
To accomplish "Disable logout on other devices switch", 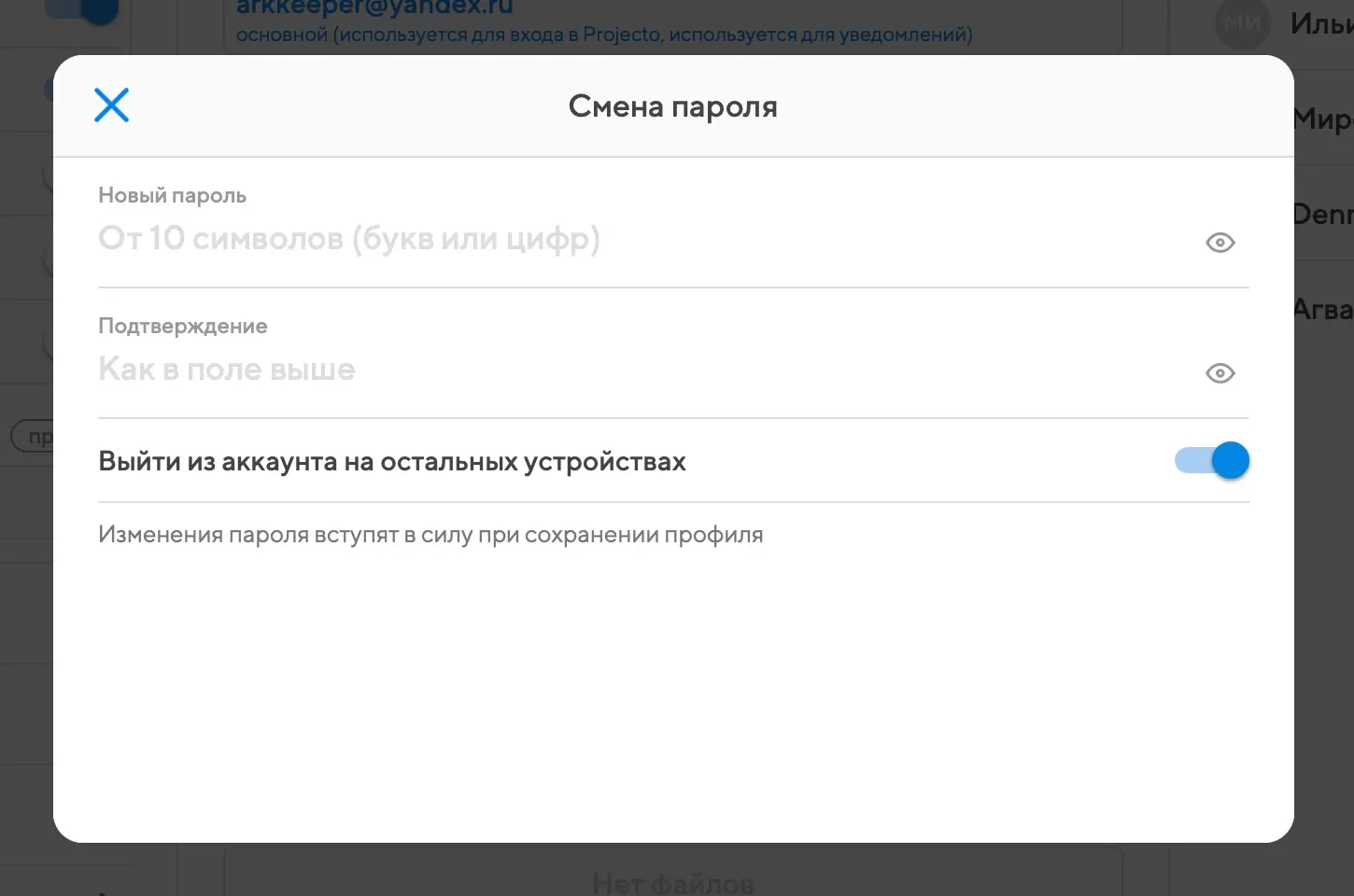I will [x=1212, y=460].
